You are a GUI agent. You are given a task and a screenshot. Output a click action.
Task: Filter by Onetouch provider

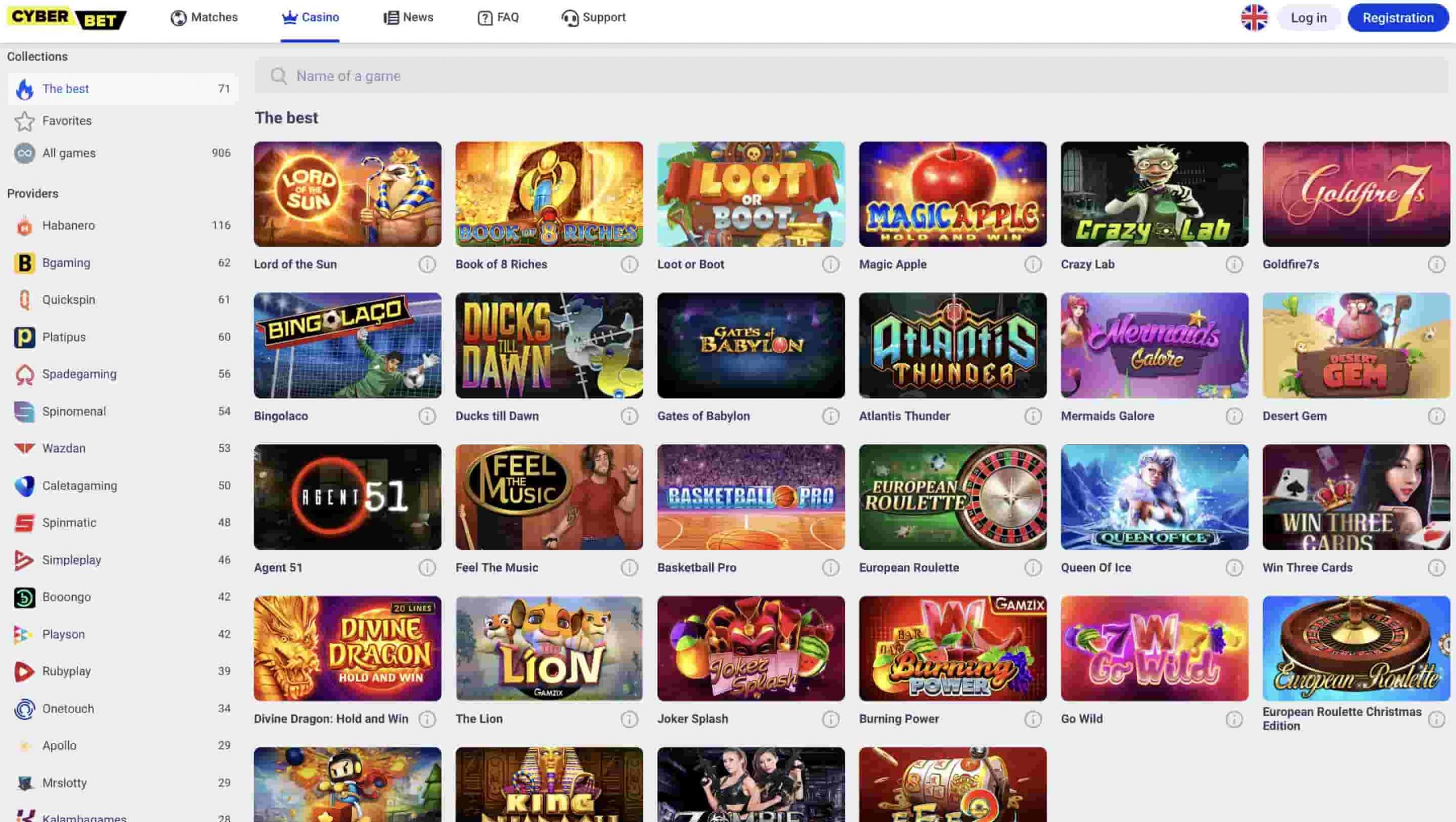123,709
